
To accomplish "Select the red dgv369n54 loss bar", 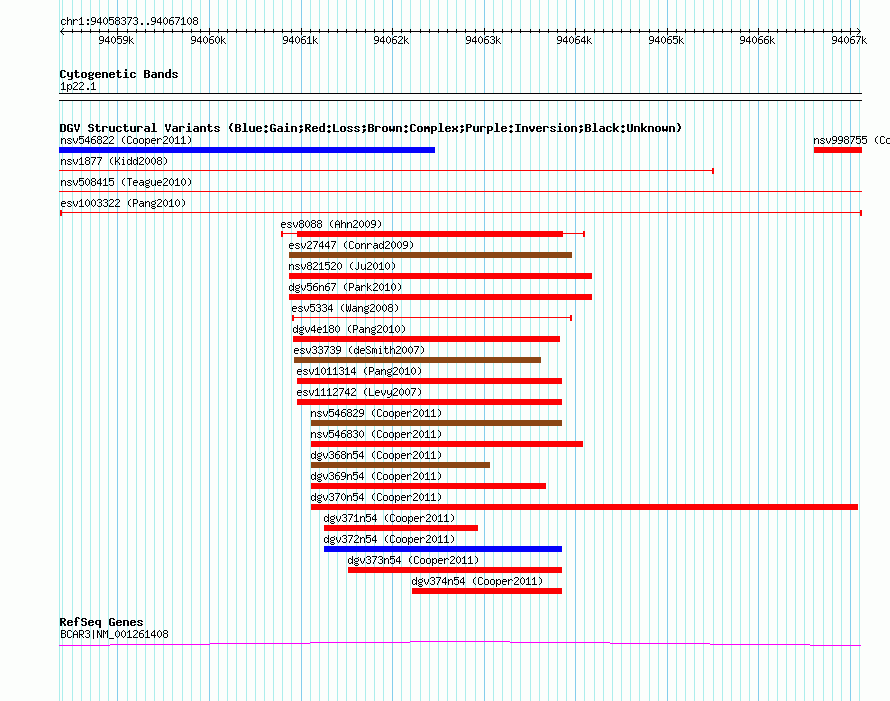I will (x=429, y=486).
